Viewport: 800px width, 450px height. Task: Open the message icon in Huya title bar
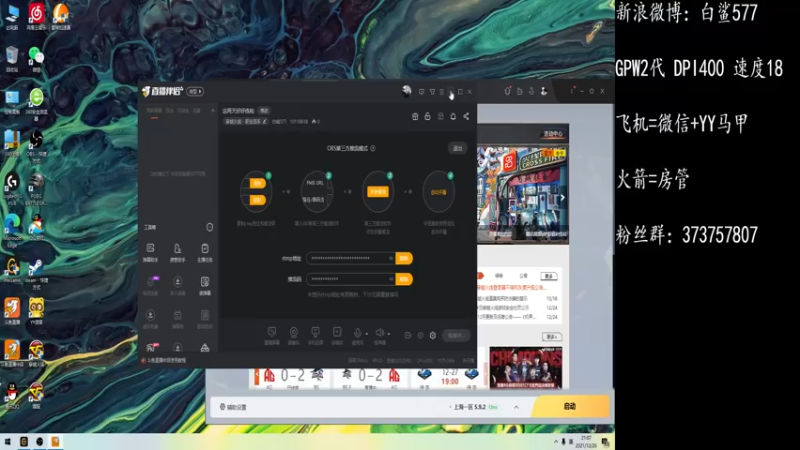pyautogui.click(x=421, y=92)
